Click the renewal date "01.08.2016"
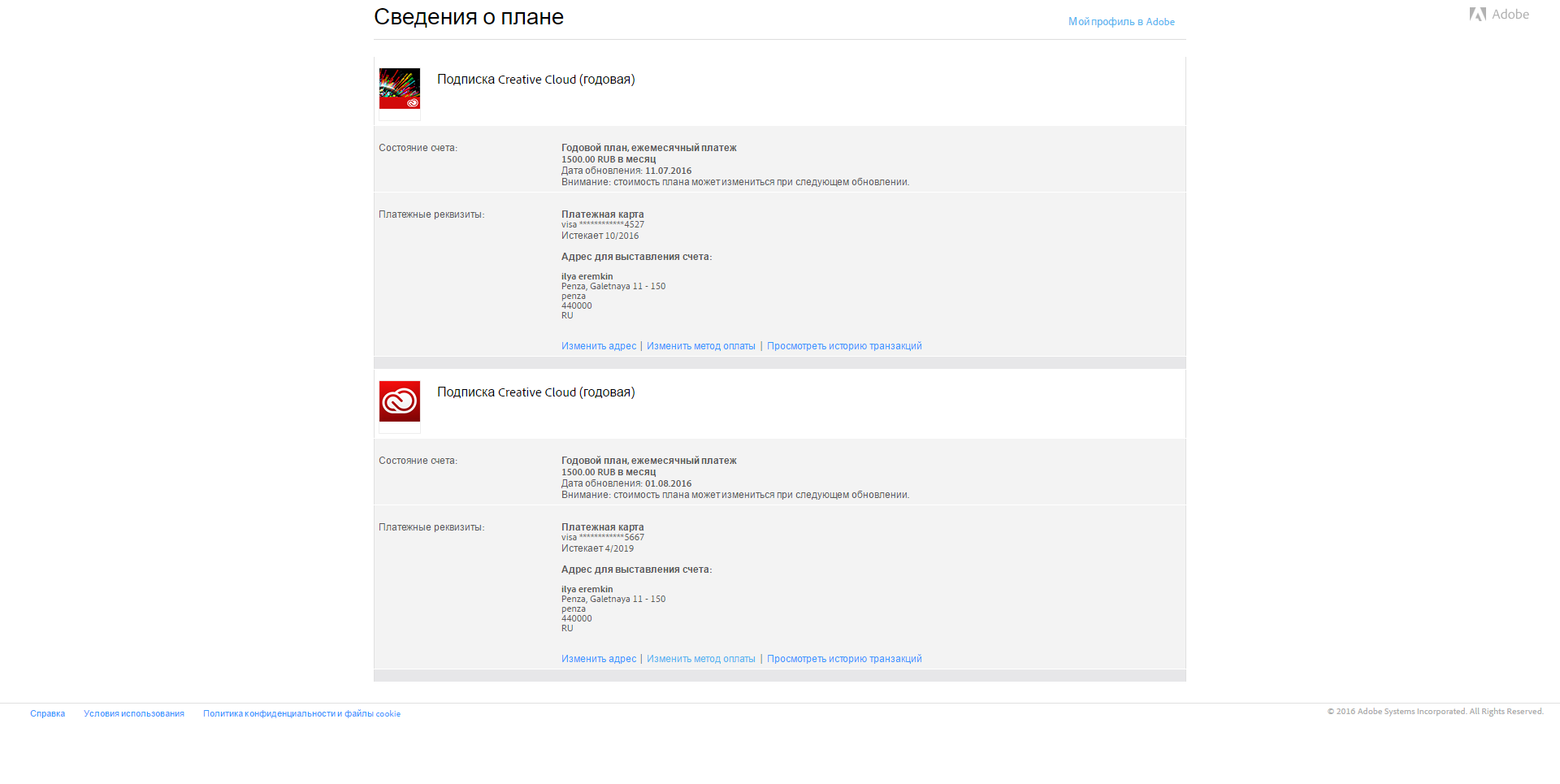The height and width of the screenshot is (784, 1560). coord(668,483)
